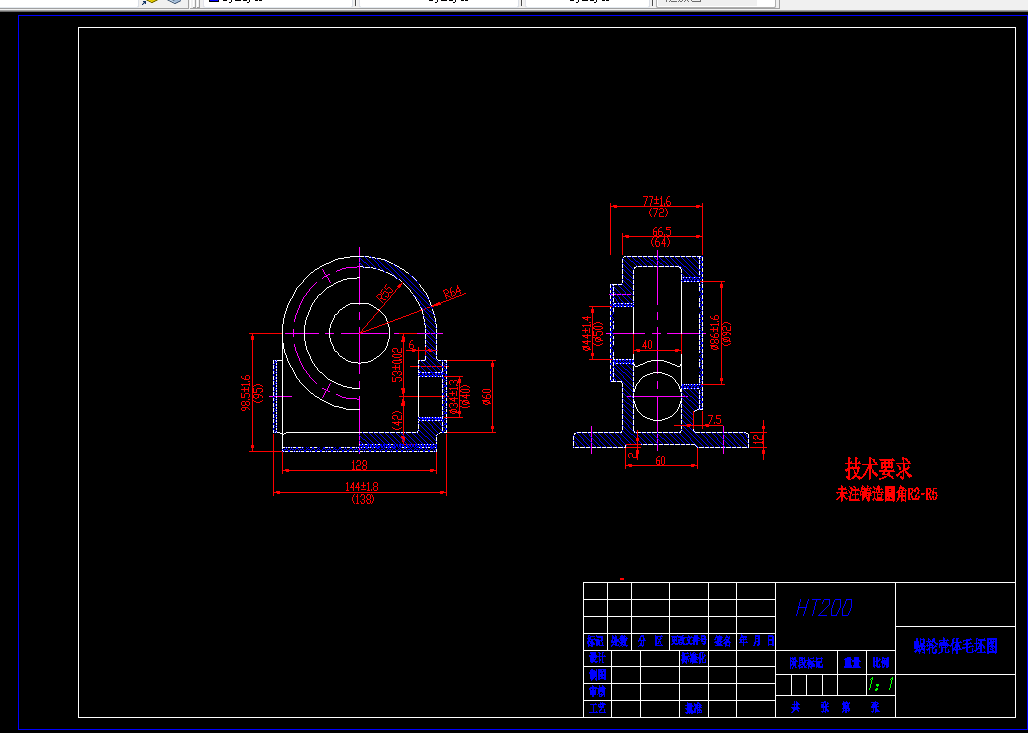Select the 77±1.6 top width dimension
Image resolution: width=1028 pixels, height=733 pixels.
pyautogui.click(x=656, y=201)
